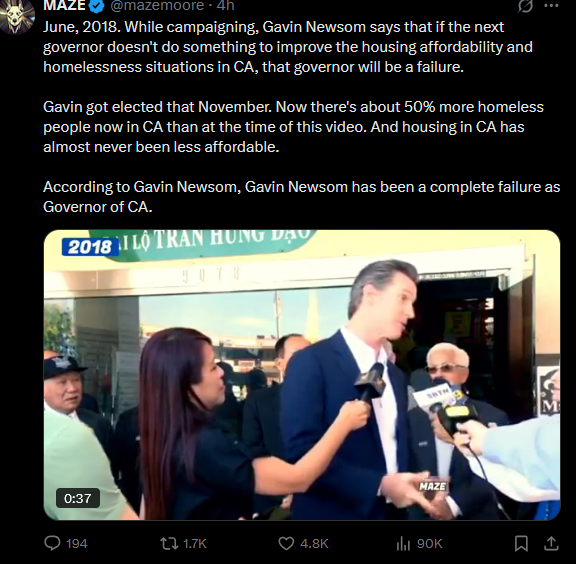Open the @mazemoore handle link
This screenshot has height=564, width=576.
[x=157, y=5]
